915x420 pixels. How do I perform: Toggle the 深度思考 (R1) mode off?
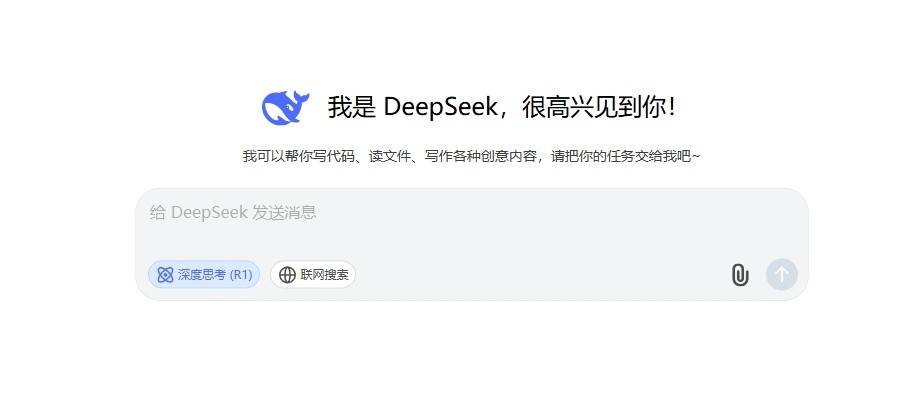204,275
